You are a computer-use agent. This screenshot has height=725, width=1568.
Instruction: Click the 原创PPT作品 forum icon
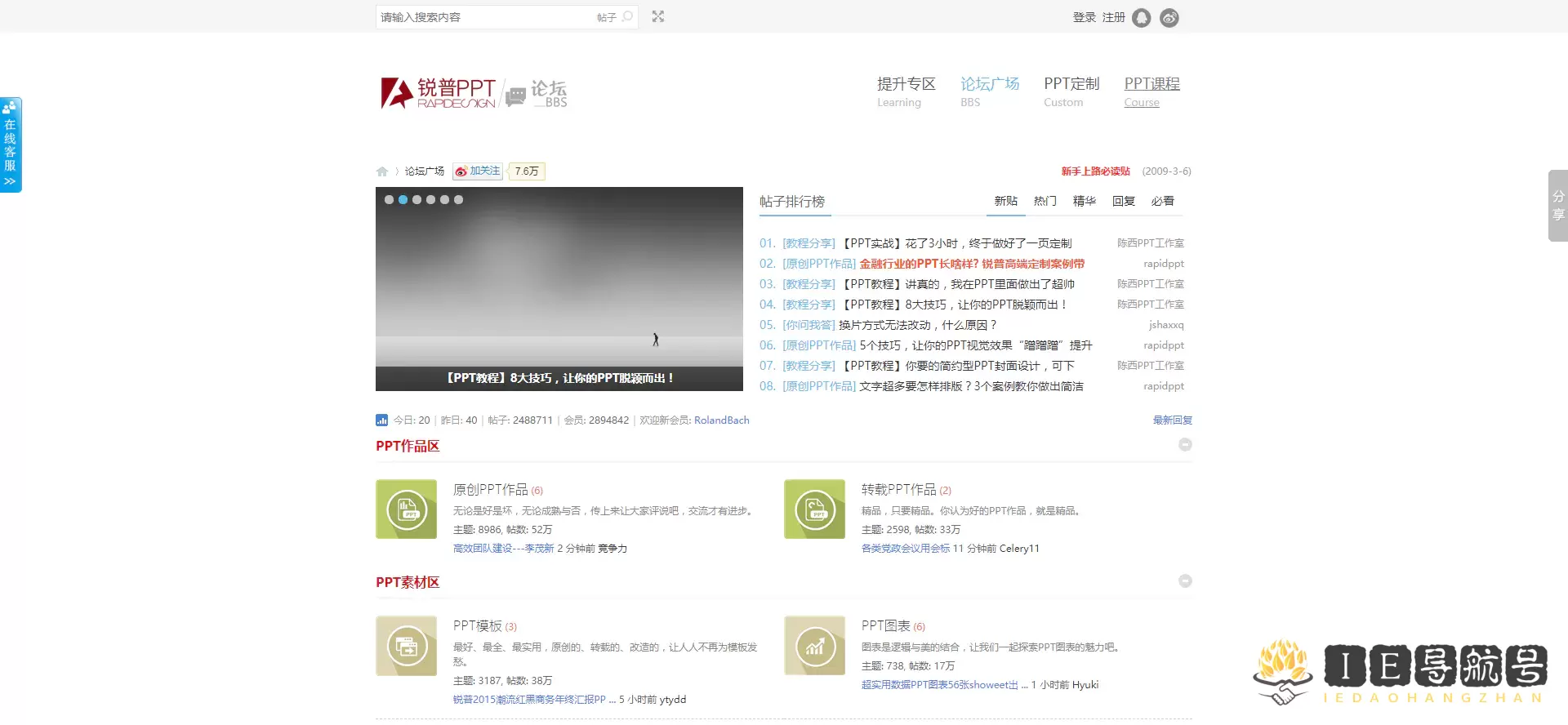click(x=407, y=509)
